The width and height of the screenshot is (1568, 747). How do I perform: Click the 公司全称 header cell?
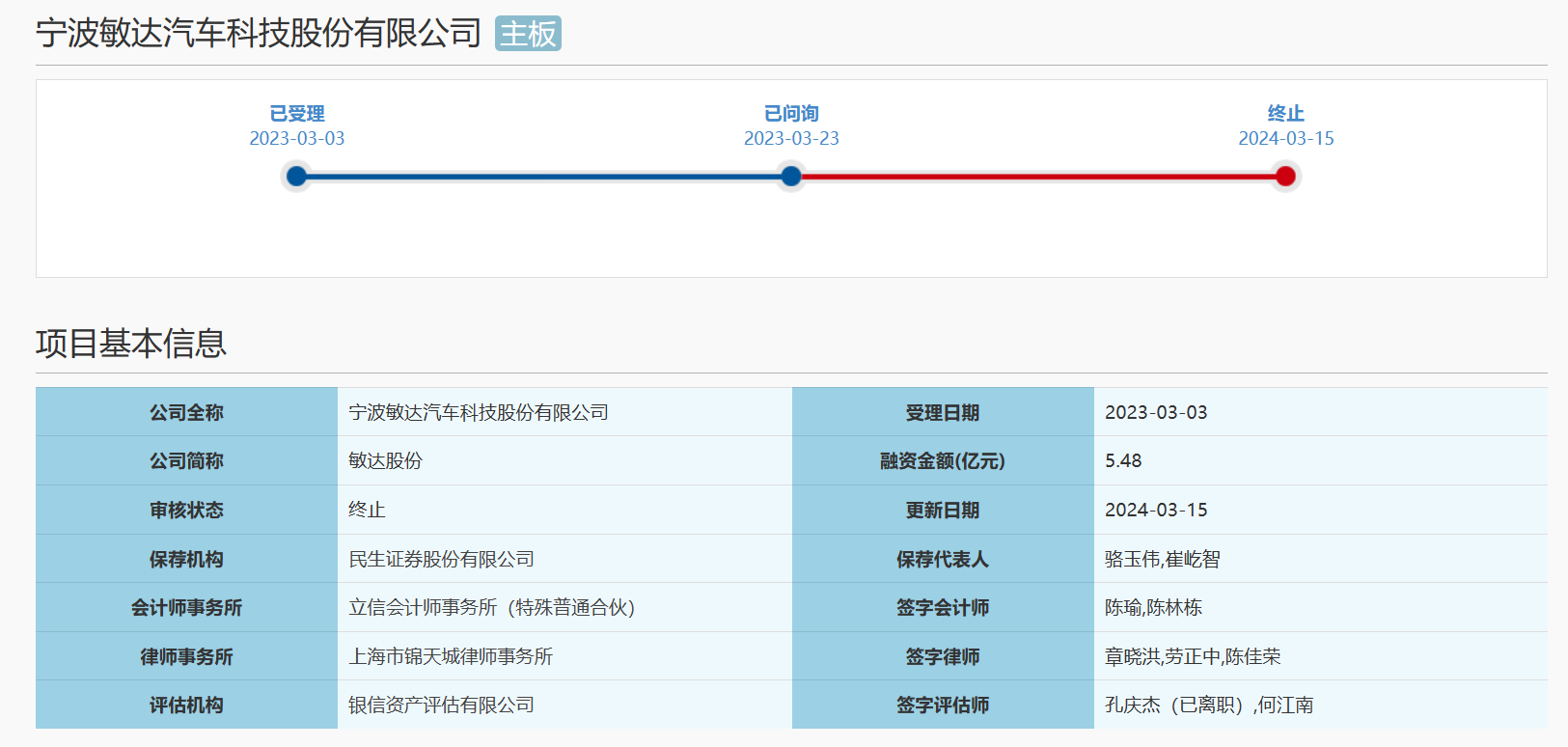(x=186, y=412)
